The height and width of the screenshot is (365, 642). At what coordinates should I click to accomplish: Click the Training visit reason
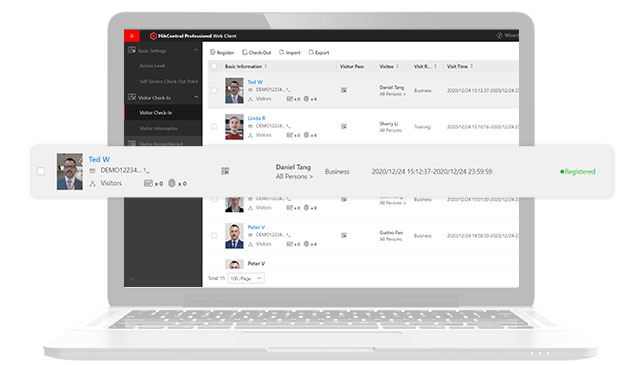(422, 127)
